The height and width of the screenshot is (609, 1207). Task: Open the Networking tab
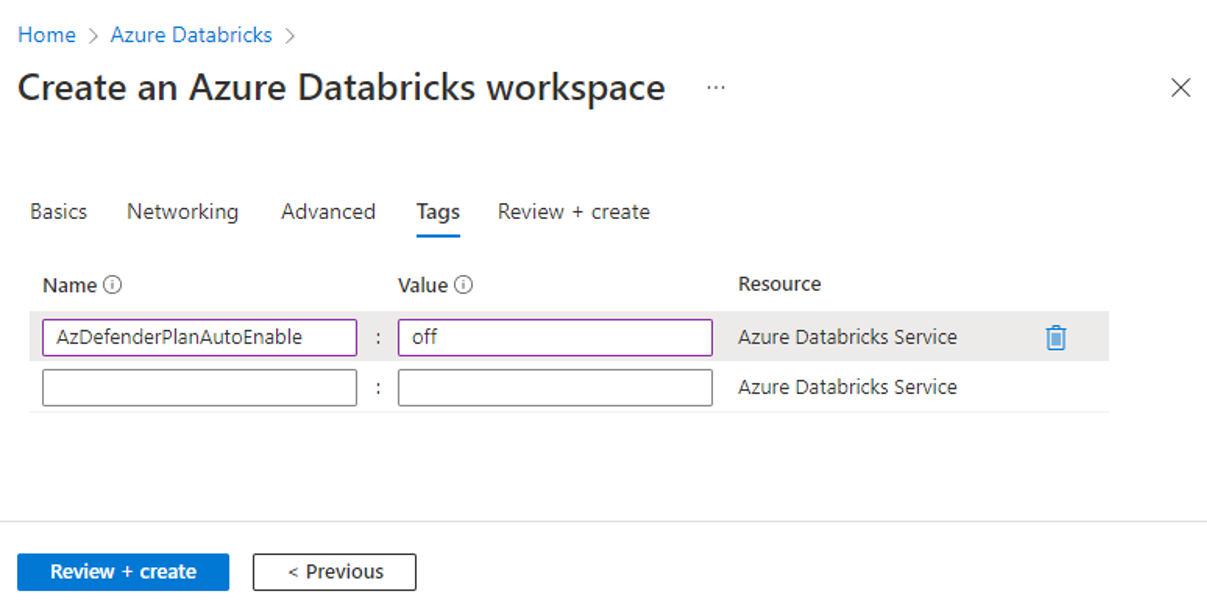click(x=182, y=212)
